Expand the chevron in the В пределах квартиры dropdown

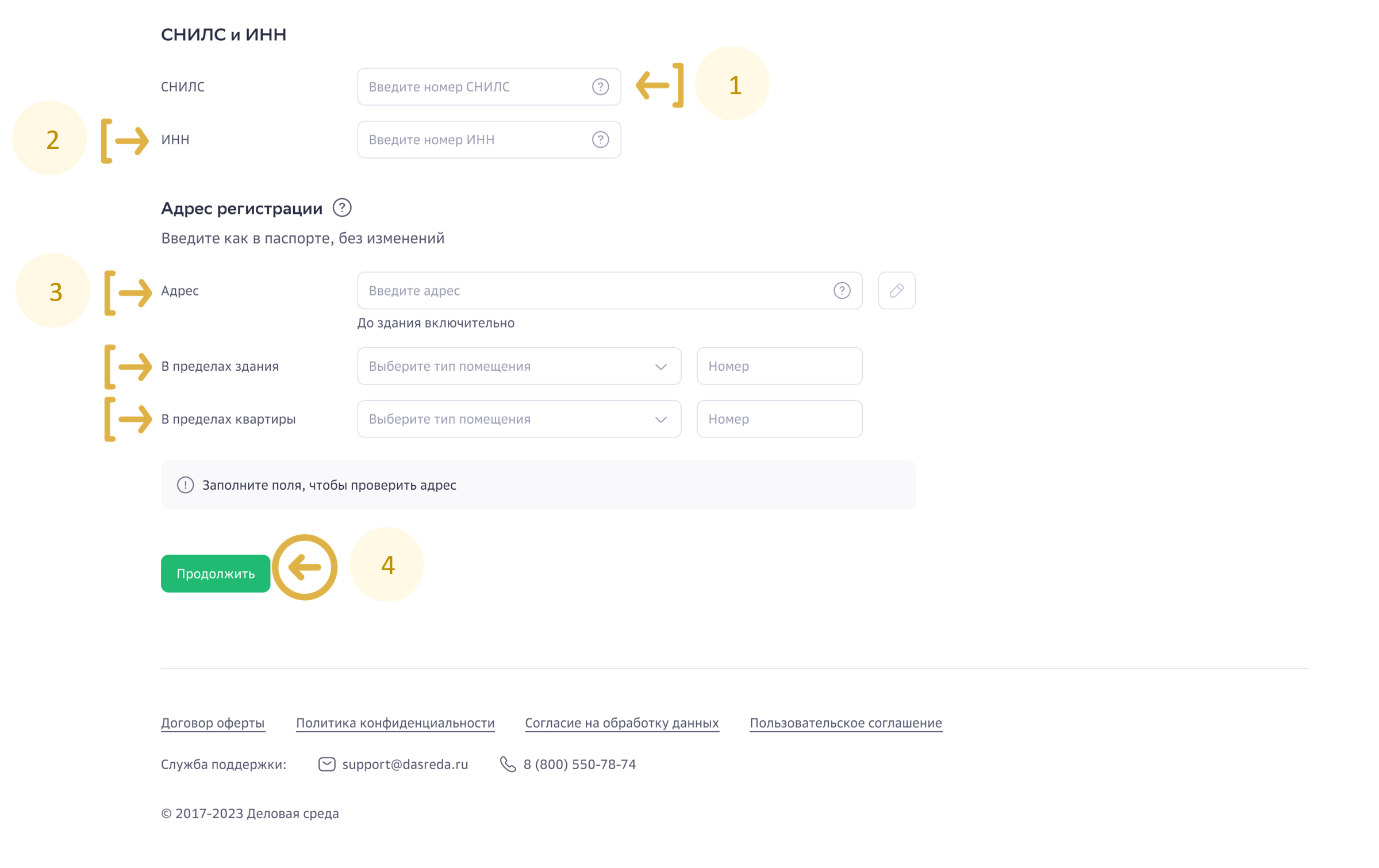(x=660, y=420)
